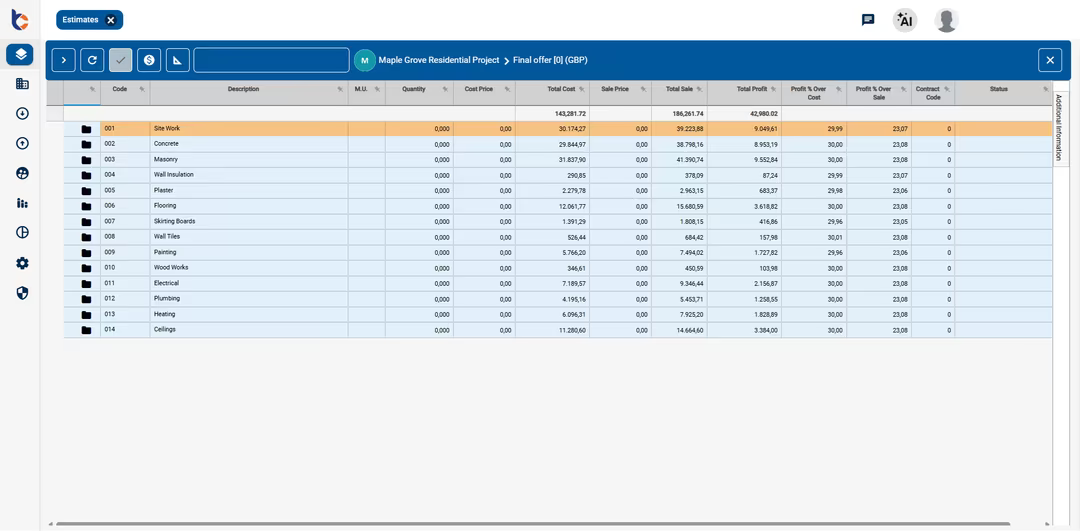Open the folder icon for Painting row
Viewport: 1080px width, 531px height.
(86, 253)
